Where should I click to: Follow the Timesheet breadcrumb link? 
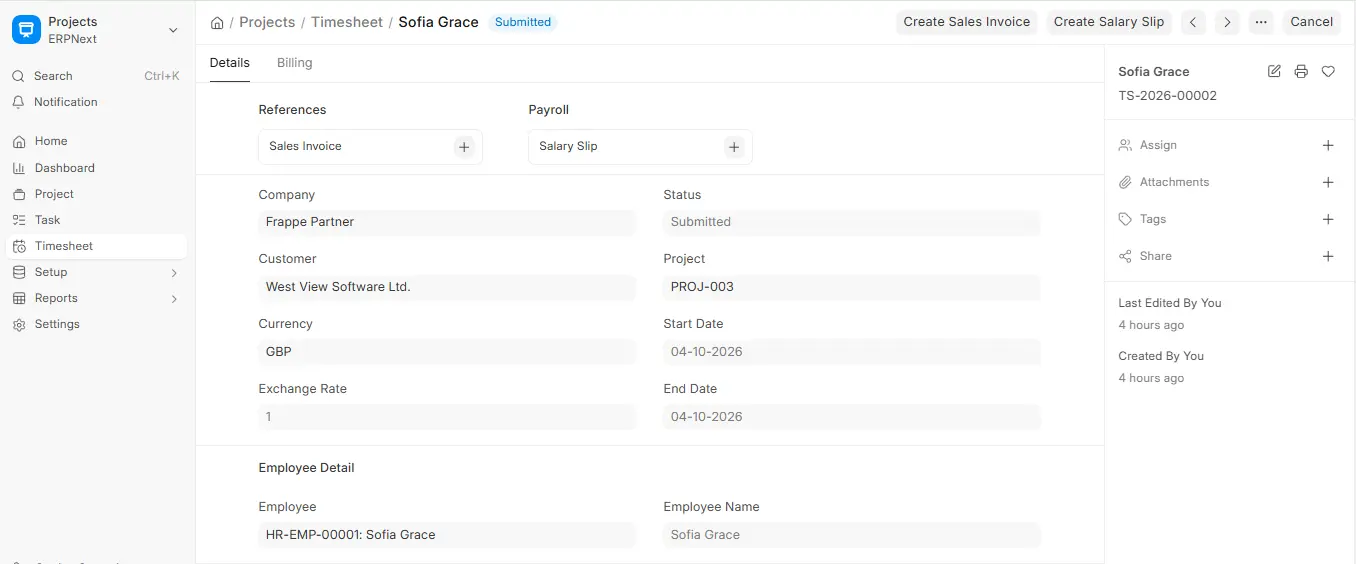coord(347,22)
